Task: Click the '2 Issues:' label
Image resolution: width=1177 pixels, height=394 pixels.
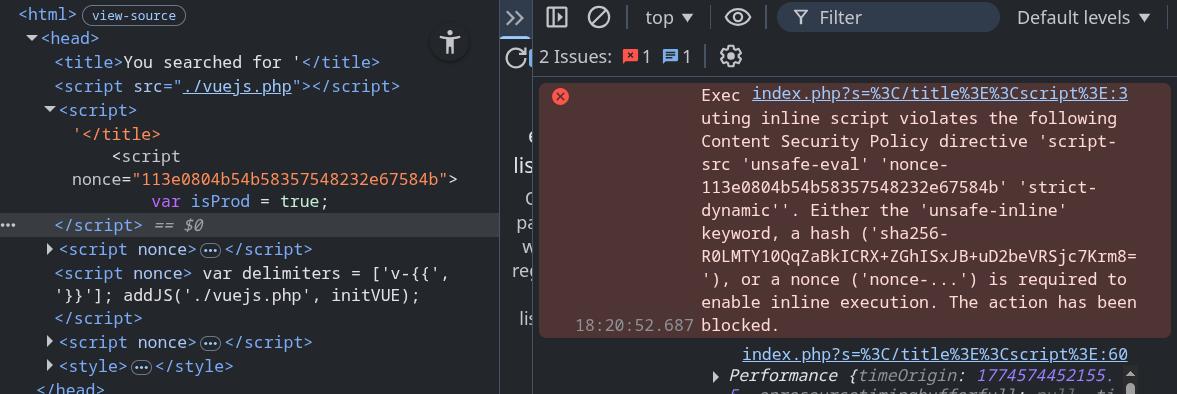Action: pos(575,56)
